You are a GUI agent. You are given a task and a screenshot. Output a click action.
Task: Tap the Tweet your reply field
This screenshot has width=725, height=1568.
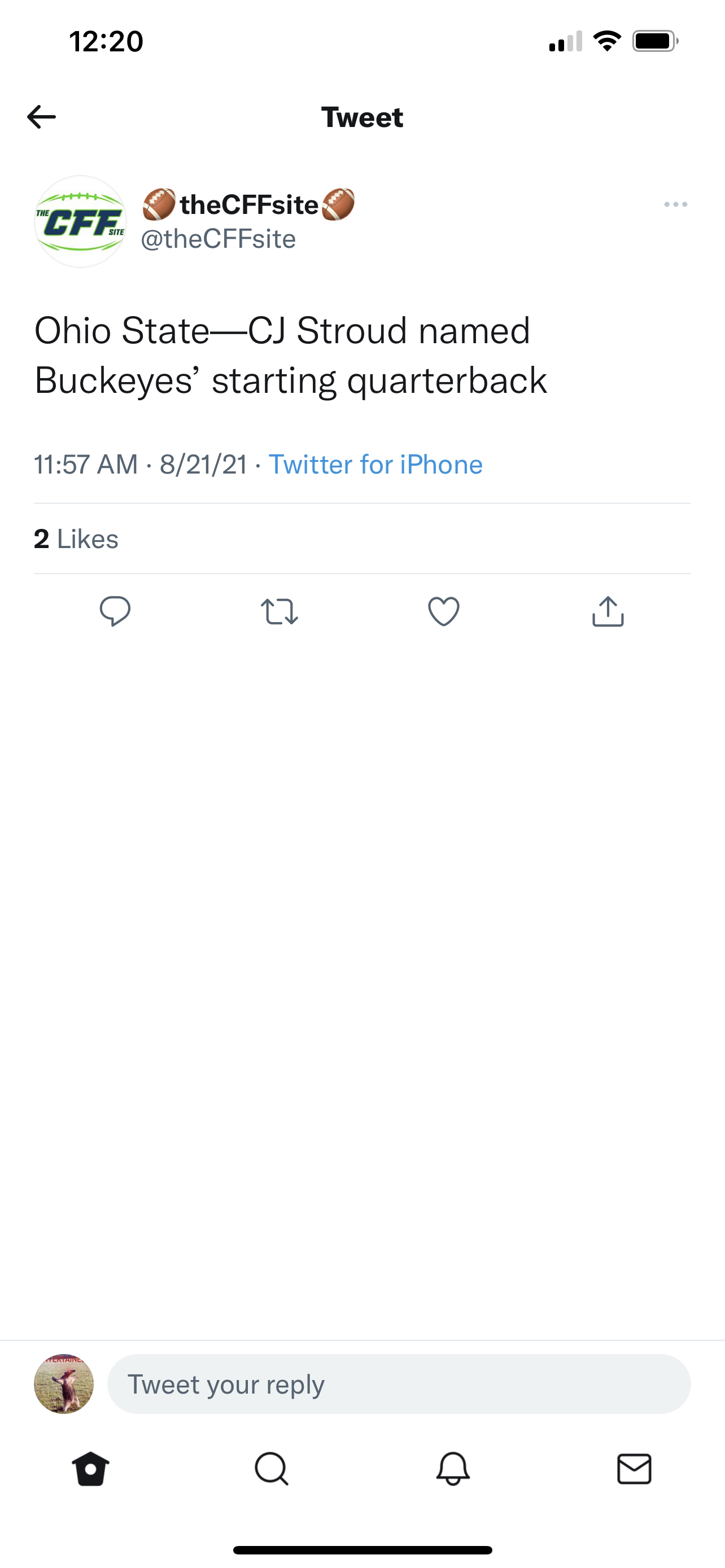coord(399,1384)
